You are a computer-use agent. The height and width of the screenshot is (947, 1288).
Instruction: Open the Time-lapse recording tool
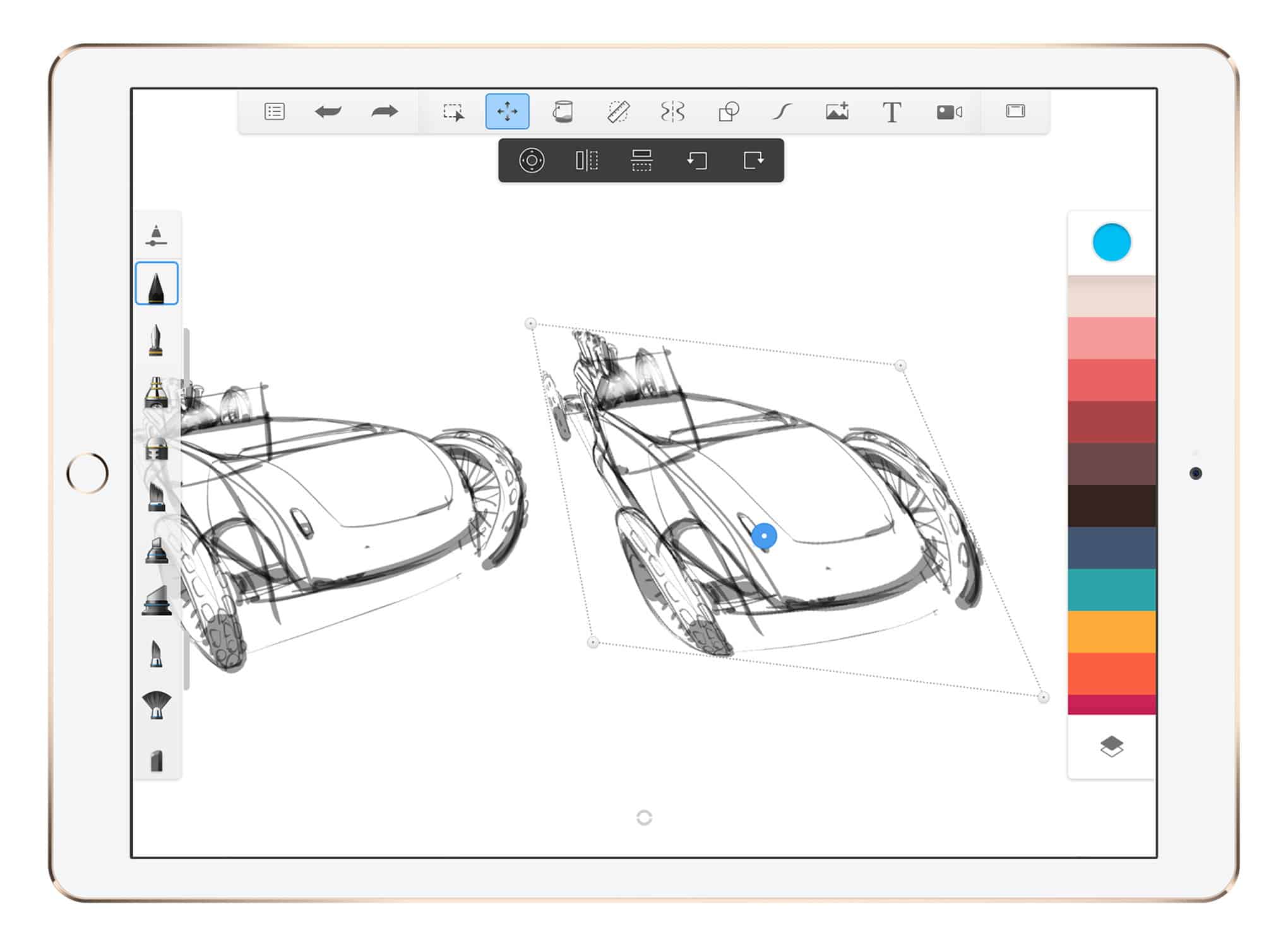coord(949,112)
